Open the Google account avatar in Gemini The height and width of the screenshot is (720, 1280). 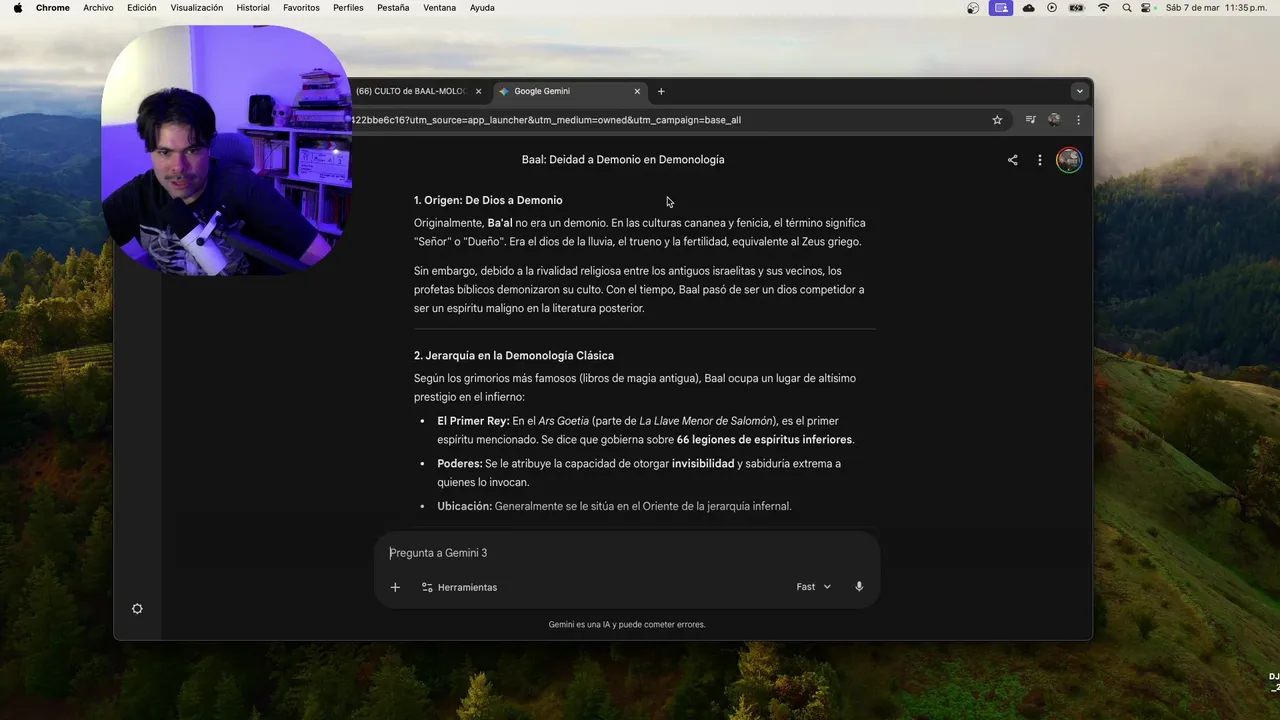pos(1069,160)
